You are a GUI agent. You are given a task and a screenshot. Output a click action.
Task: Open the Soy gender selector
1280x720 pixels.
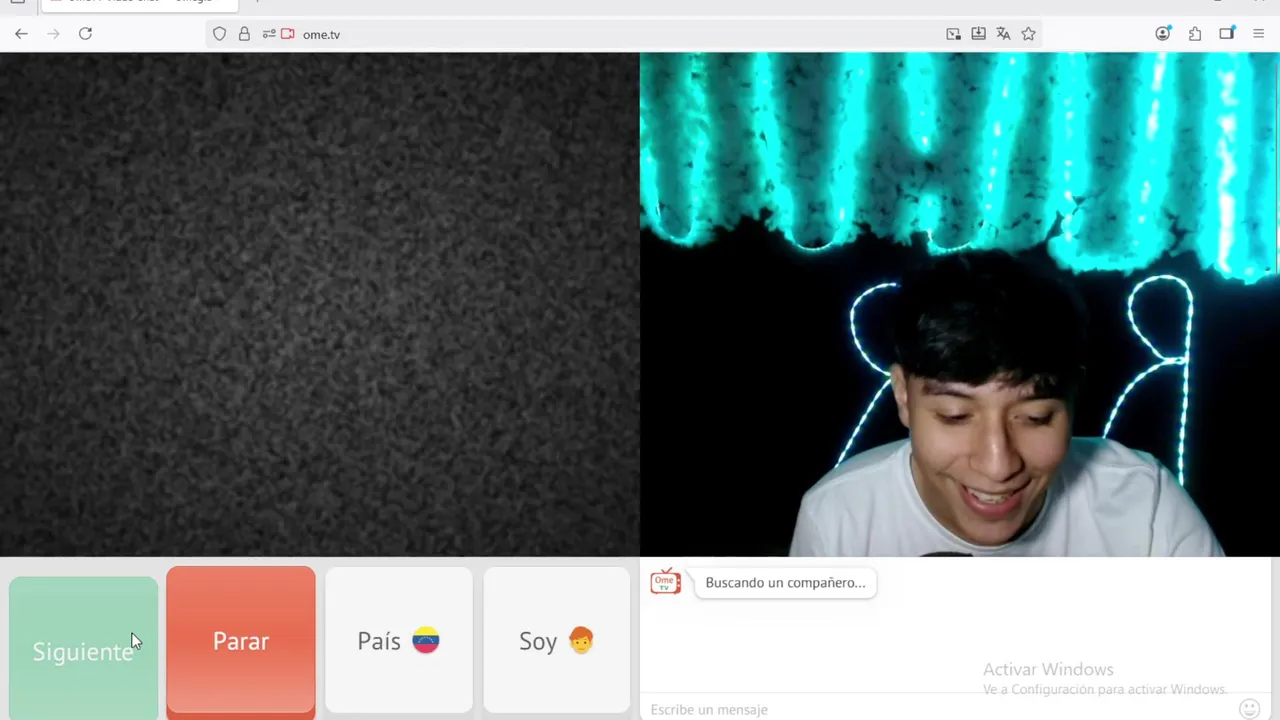pos(557,641)
